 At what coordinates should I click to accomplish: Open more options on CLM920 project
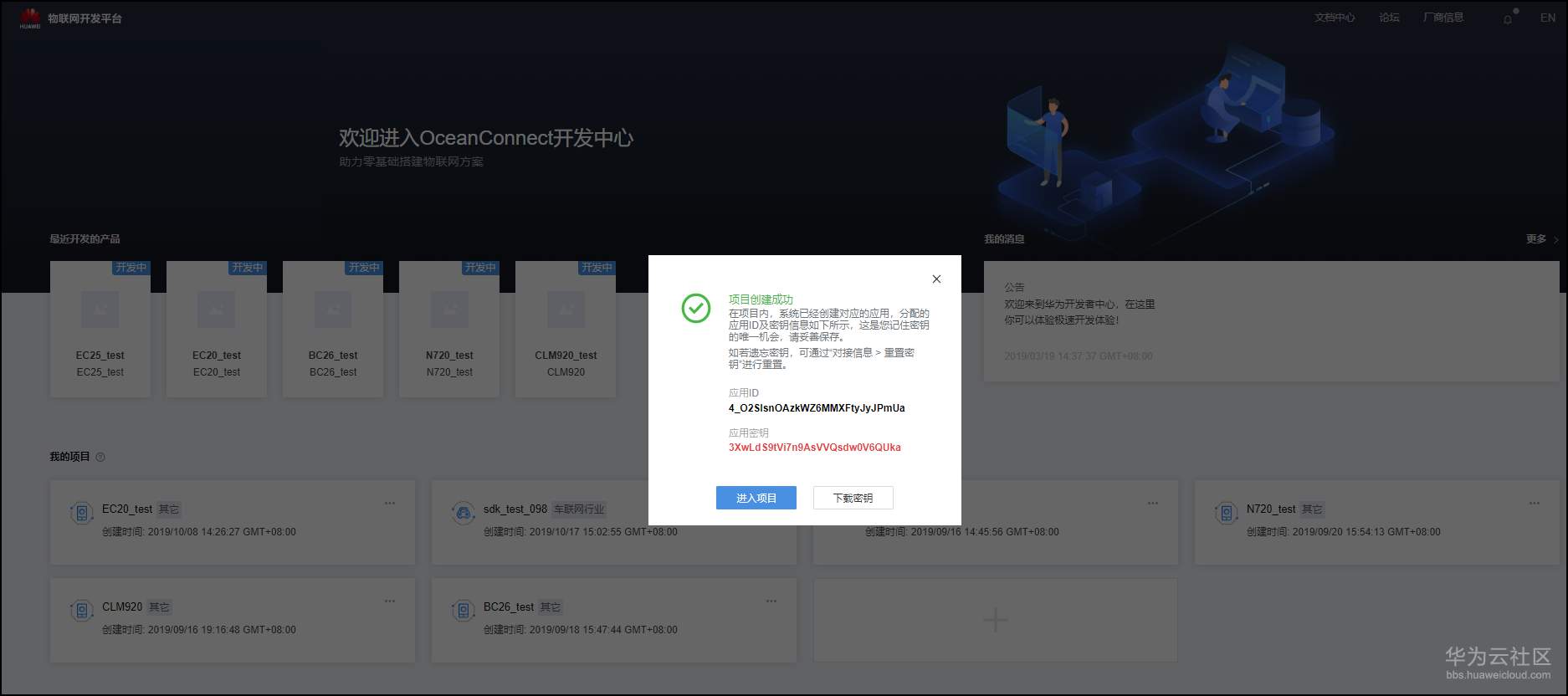click(x=390, y=601)
